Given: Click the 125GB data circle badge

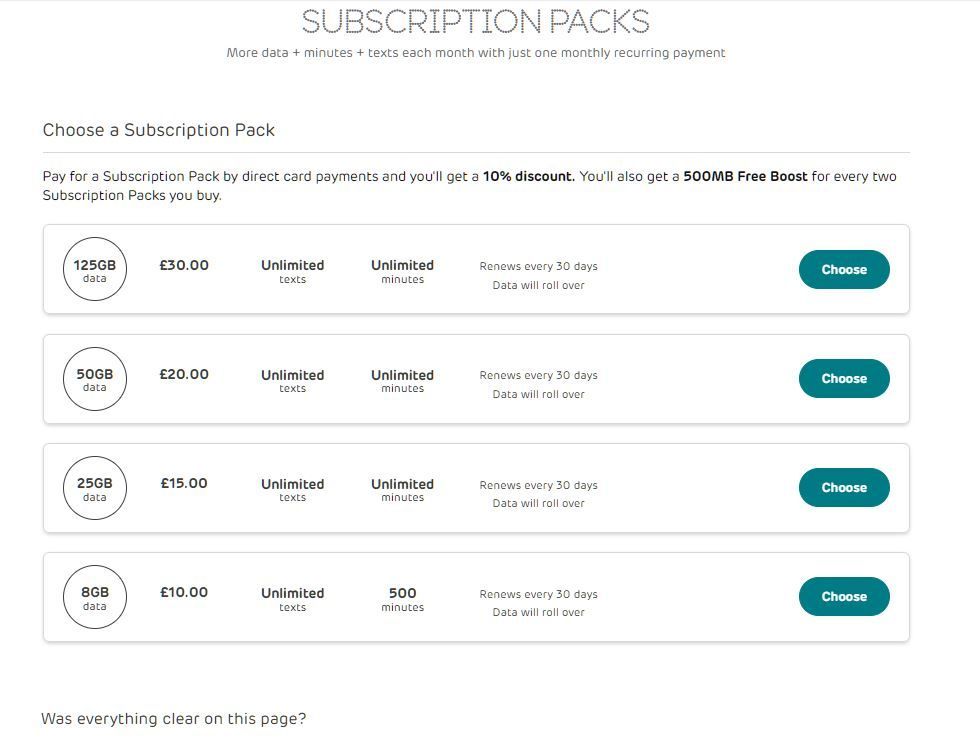Looking at the screenshot, I should (x=95, y=269).
